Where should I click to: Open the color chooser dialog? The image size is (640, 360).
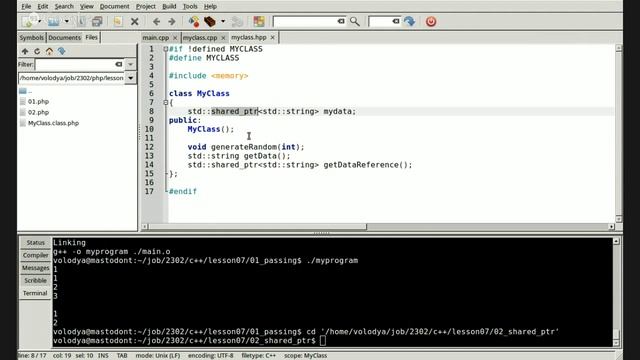coord(259,21)
